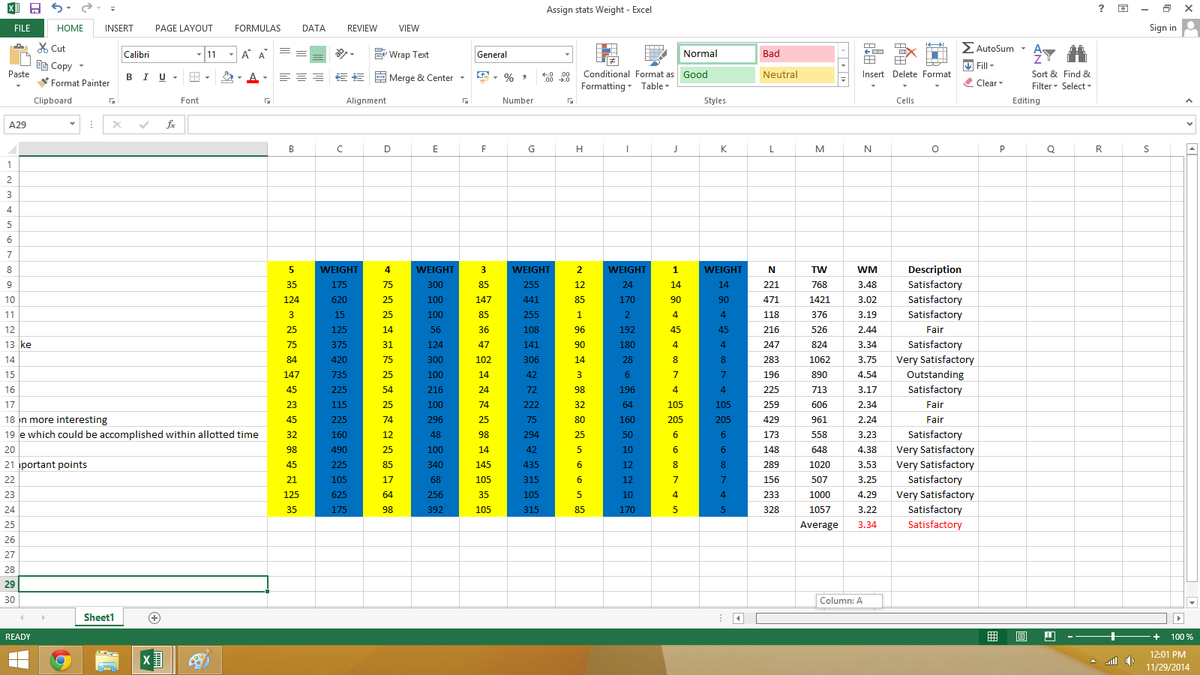Open Google Chrome from the taskbar

61,659
